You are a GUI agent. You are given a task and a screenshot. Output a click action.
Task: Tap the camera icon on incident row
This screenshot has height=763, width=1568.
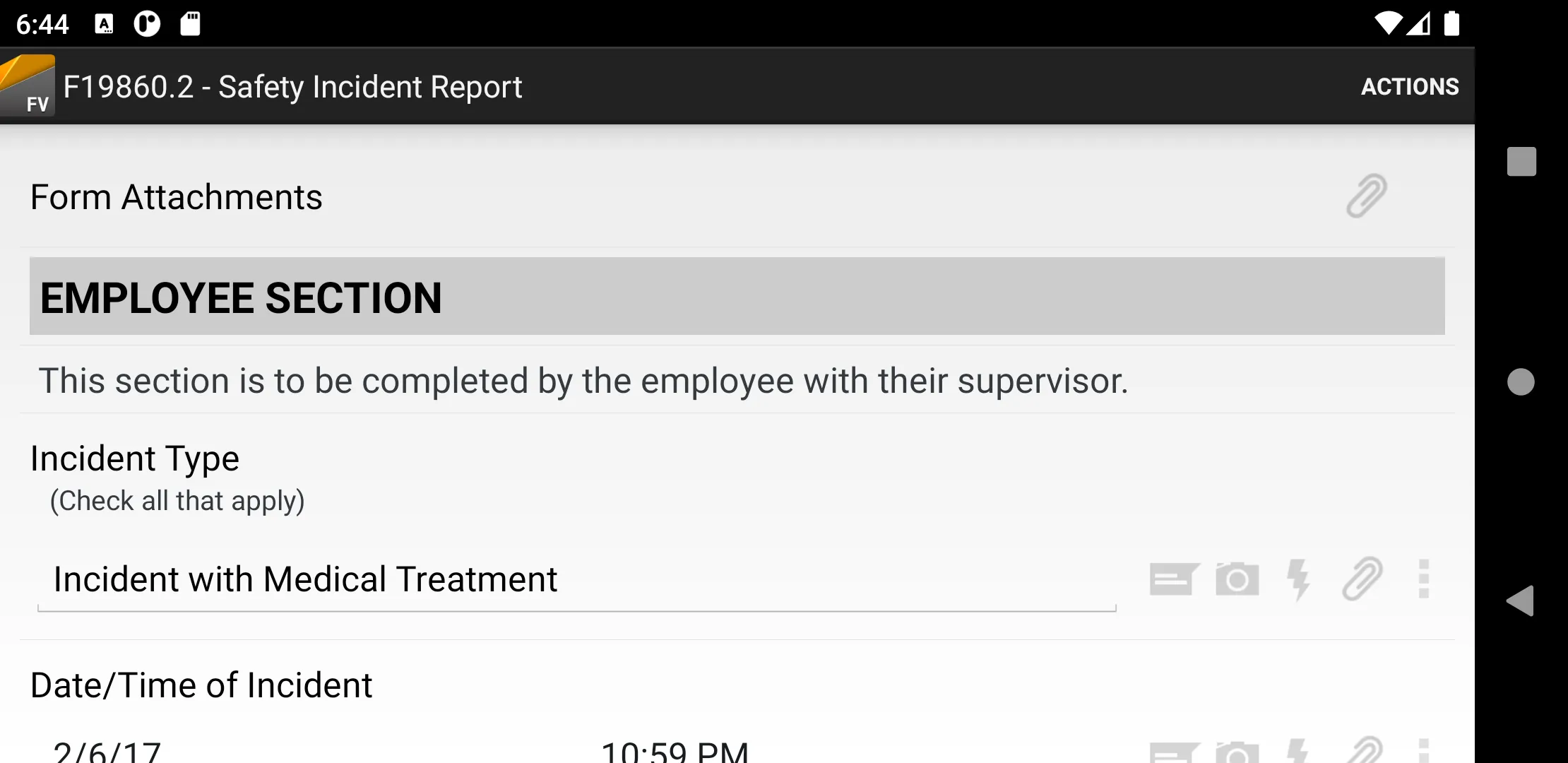click(1237, 578)
